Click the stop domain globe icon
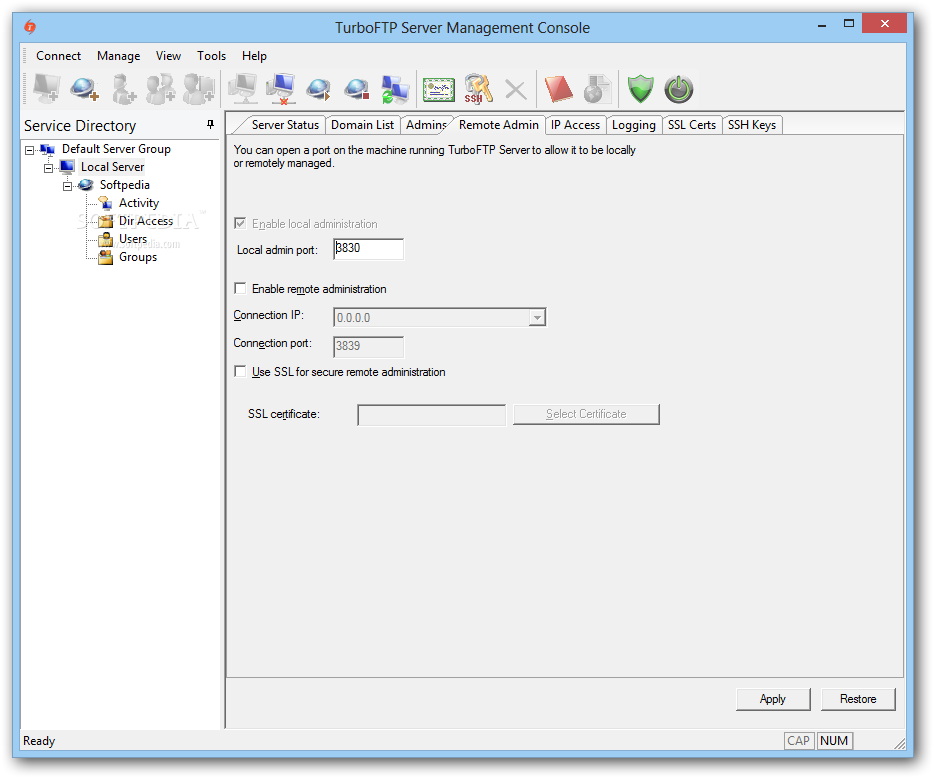This screenshot has height=778, width=934. pos(357,89)
